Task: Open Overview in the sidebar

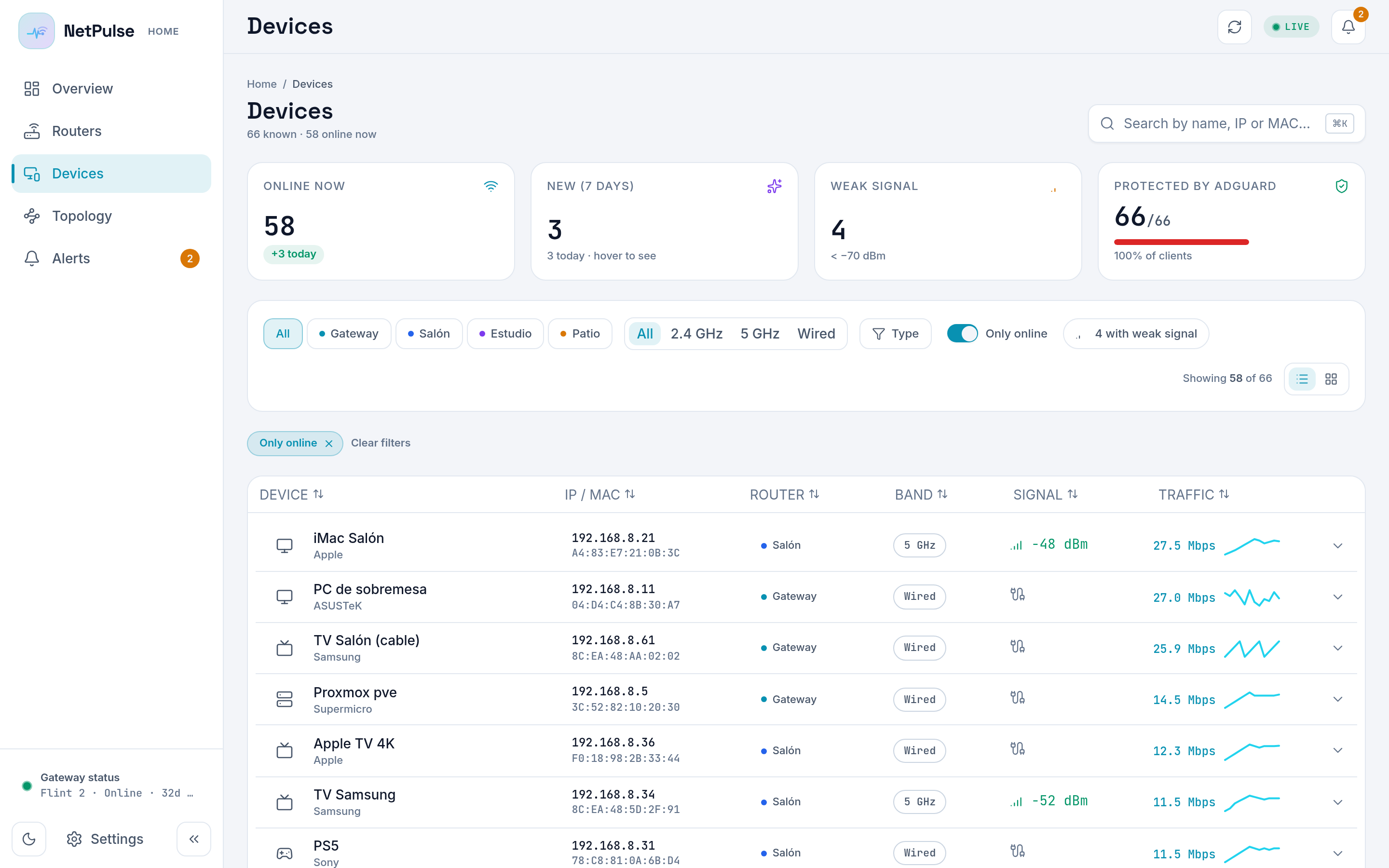Action: coord(111,88)
